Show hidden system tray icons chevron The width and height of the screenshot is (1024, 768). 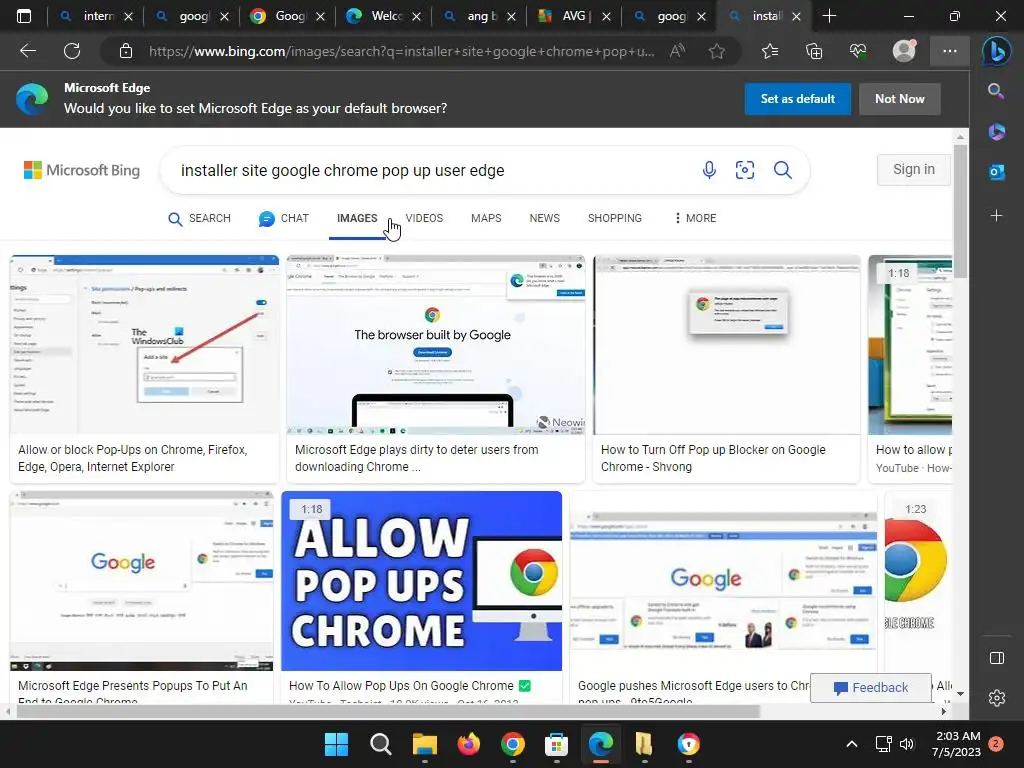852,744
